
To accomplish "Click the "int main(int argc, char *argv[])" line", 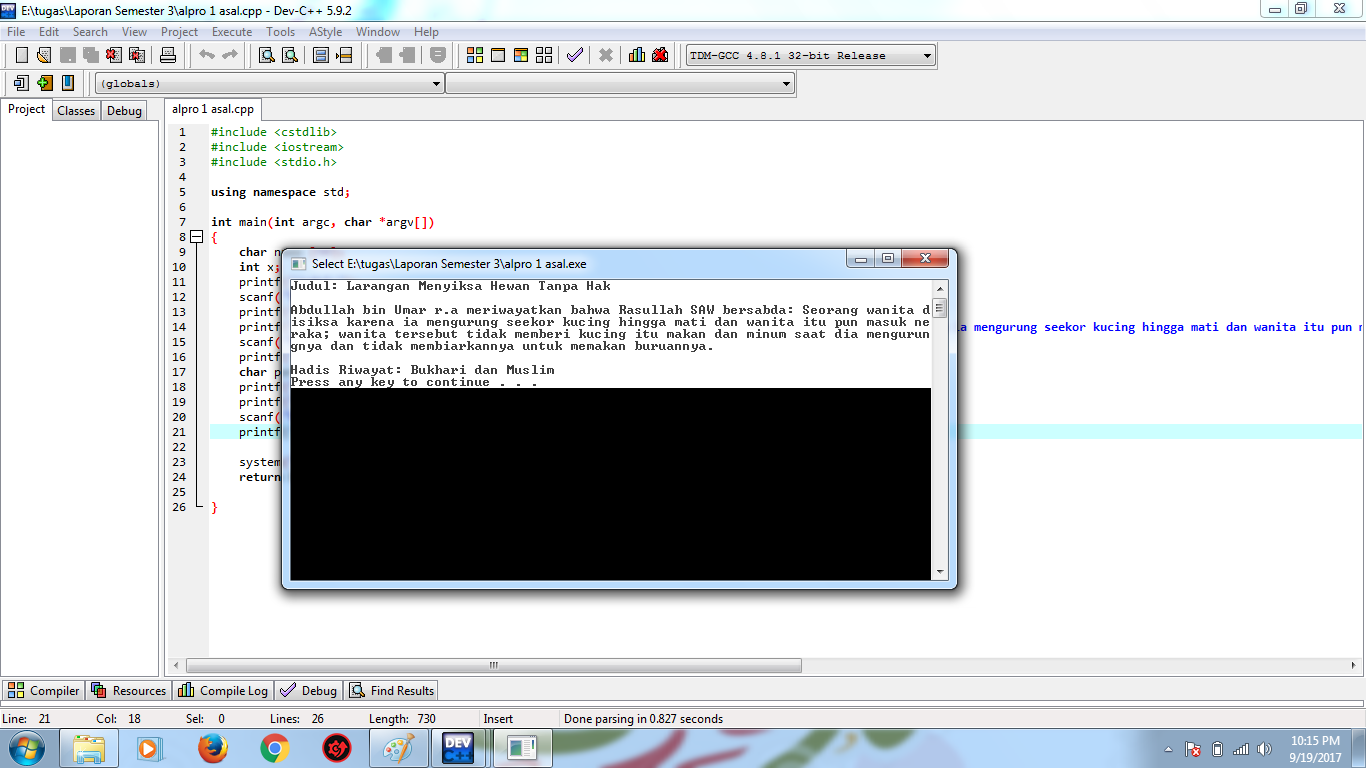I will [x=323, y=222].
